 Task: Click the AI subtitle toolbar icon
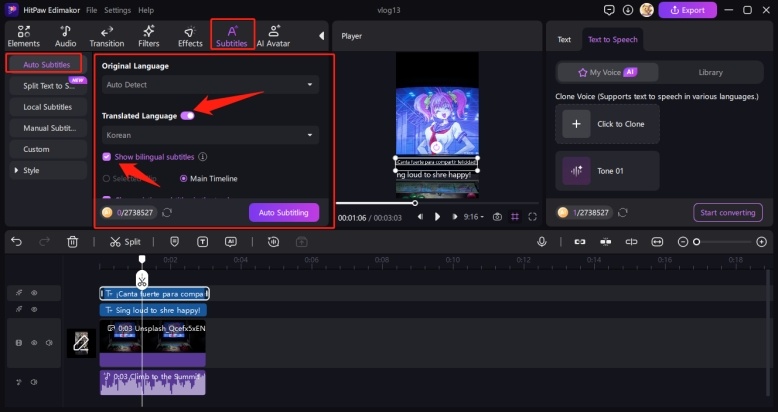230,242
